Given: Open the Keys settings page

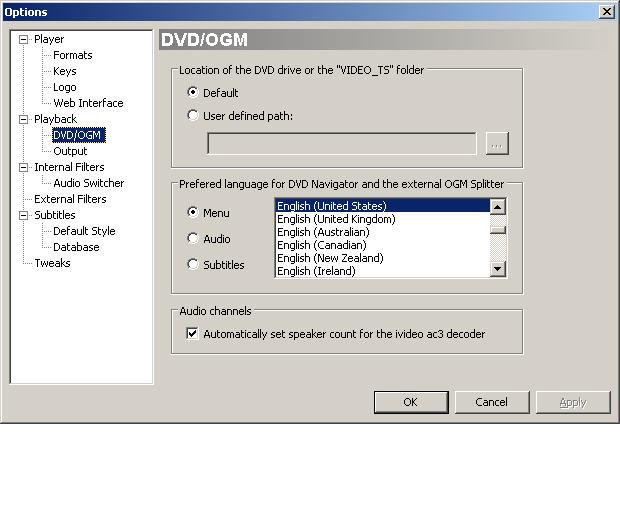Looking at the screenshot, I should (x=65, y=71).
